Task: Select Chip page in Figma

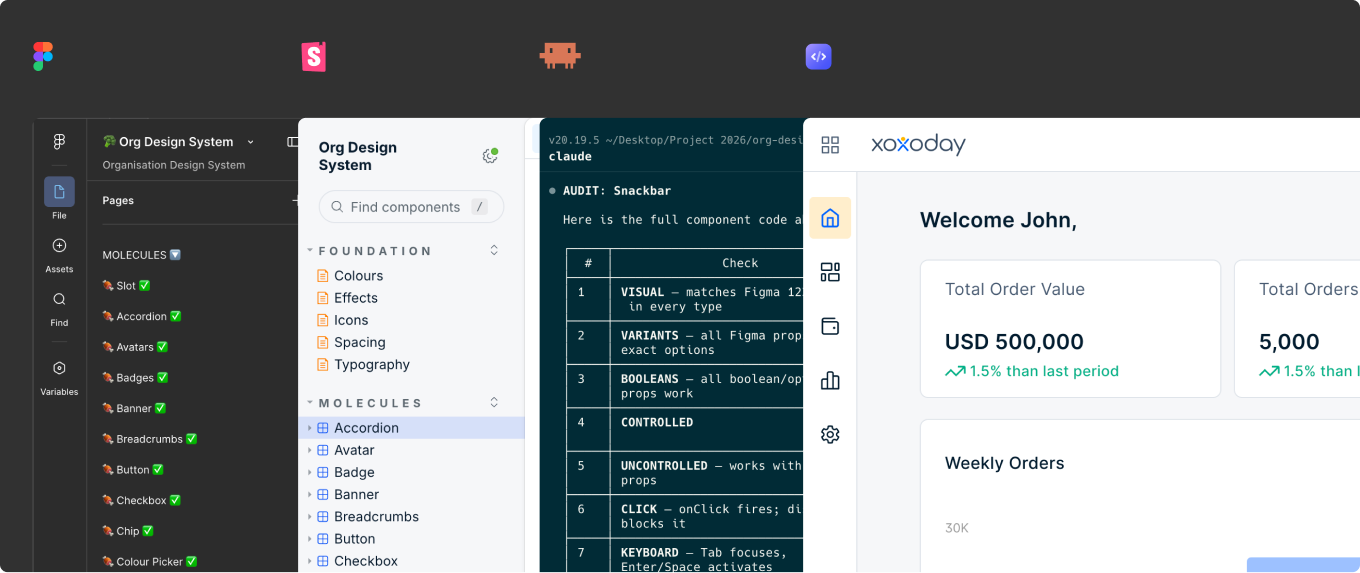Action: point(128,531)
